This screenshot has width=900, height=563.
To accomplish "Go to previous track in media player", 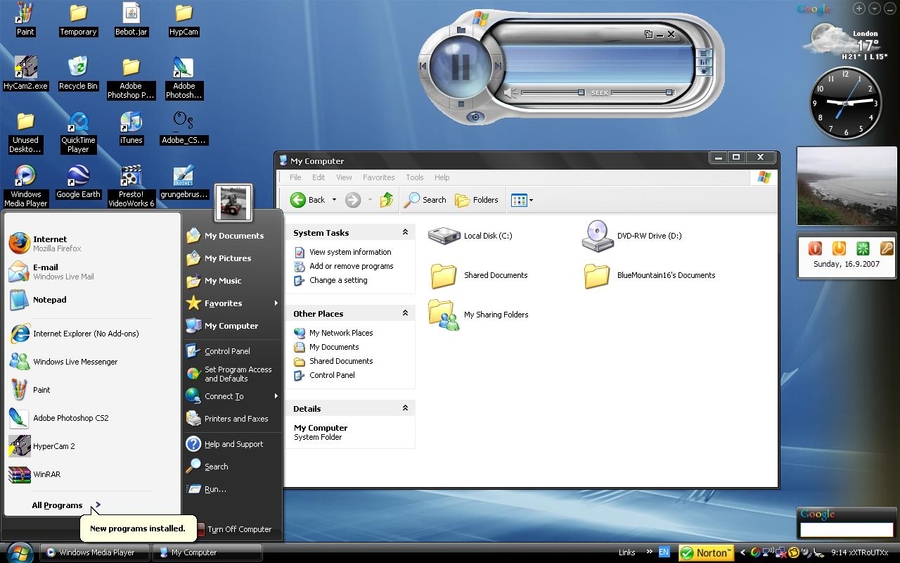I will (423, 66).
